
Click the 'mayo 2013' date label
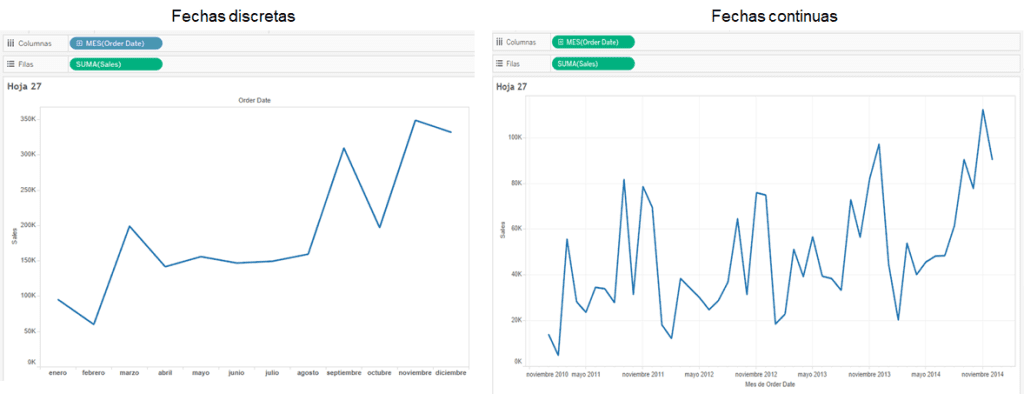812,375
